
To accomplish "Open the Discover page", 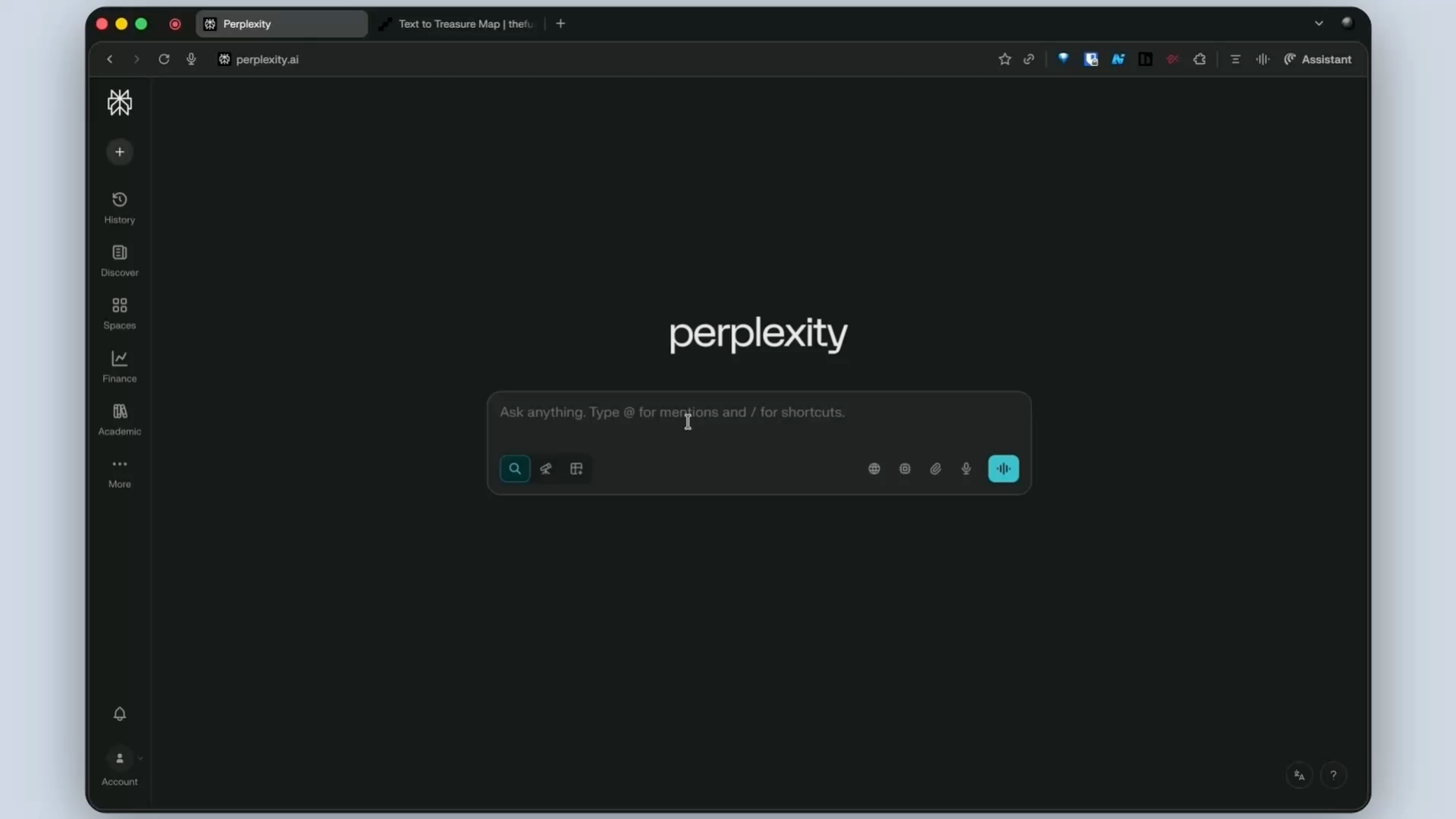I will click(x=119, y=261).
